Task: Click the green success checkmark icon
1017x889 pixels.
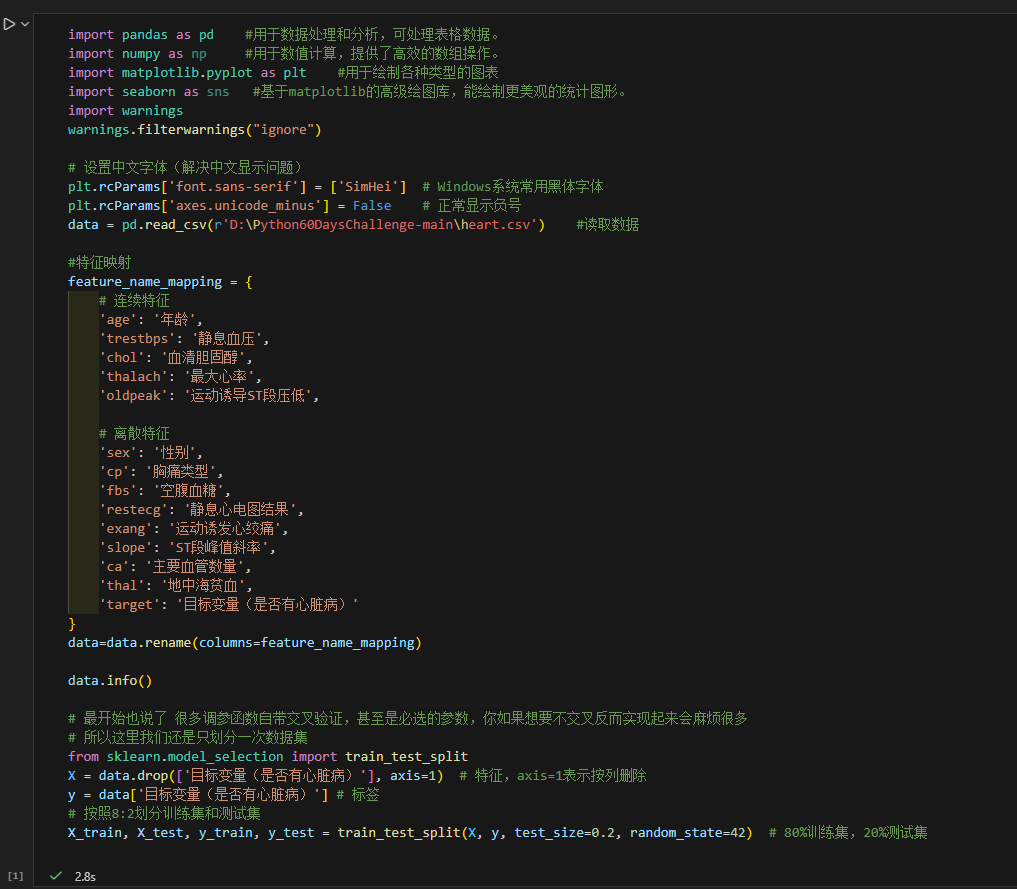Action: [x=56, y=876]
